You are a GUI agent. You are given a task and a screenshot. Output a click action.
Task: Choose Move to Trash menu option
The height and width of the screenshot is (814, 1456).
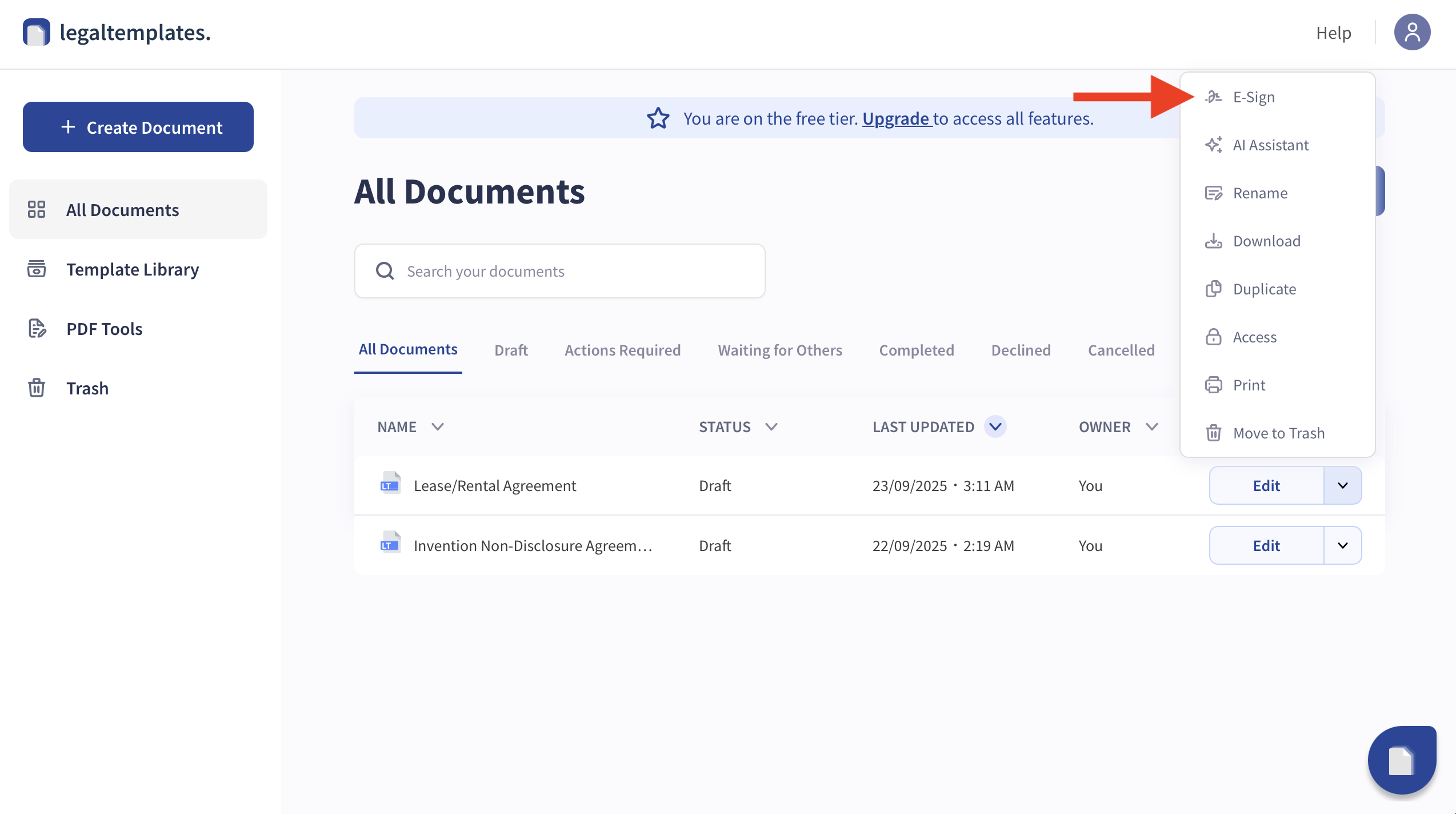click(1278, 433)
